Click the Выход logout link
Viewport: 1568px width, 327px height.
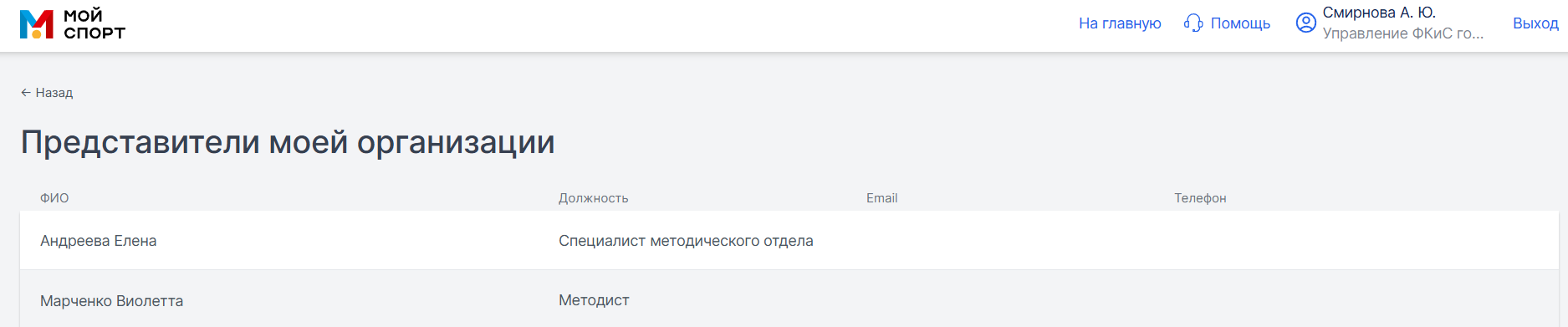click(1535, 23)
